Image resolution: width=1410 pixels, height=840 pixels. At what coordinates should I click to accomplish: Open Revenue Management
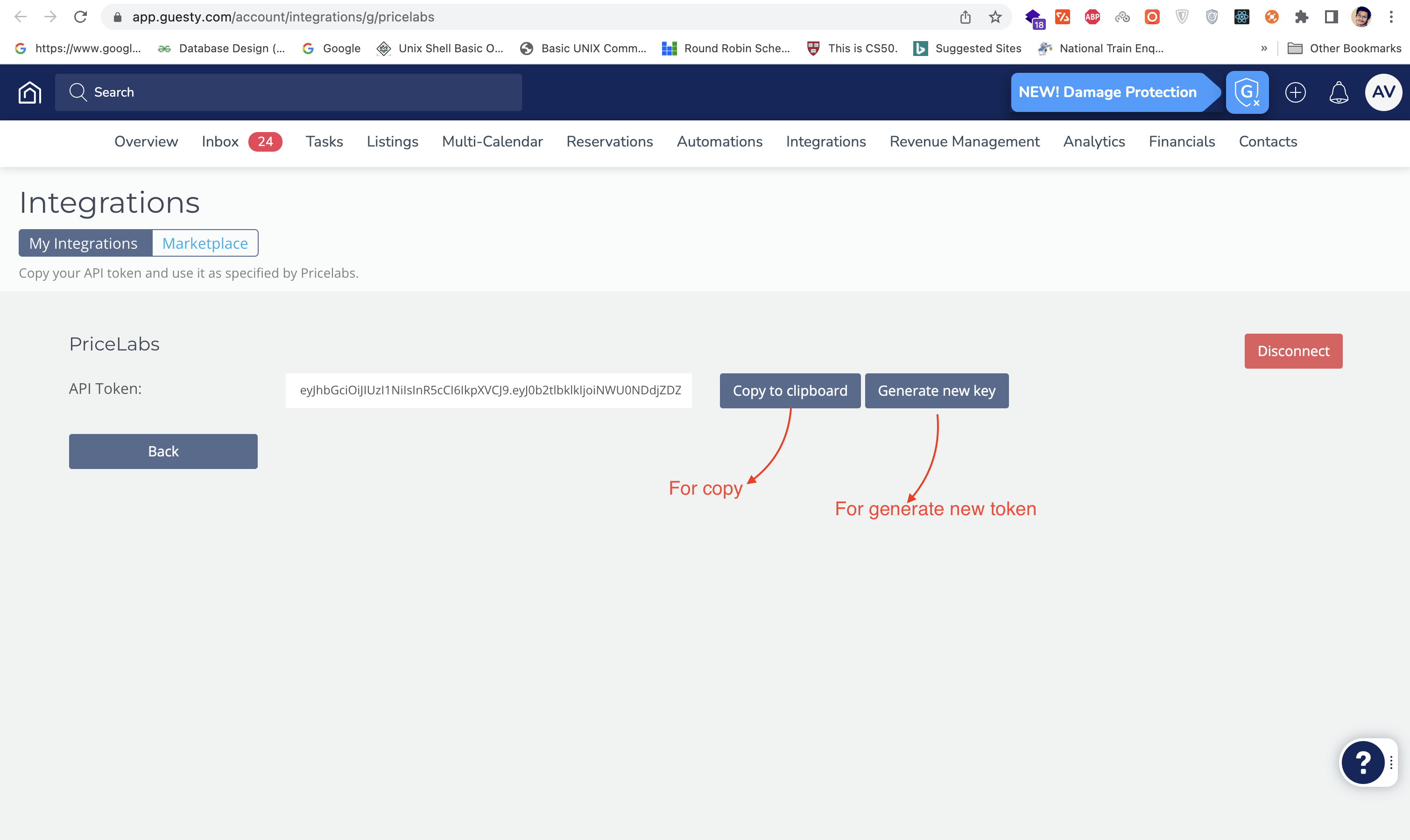pos(964,141)
